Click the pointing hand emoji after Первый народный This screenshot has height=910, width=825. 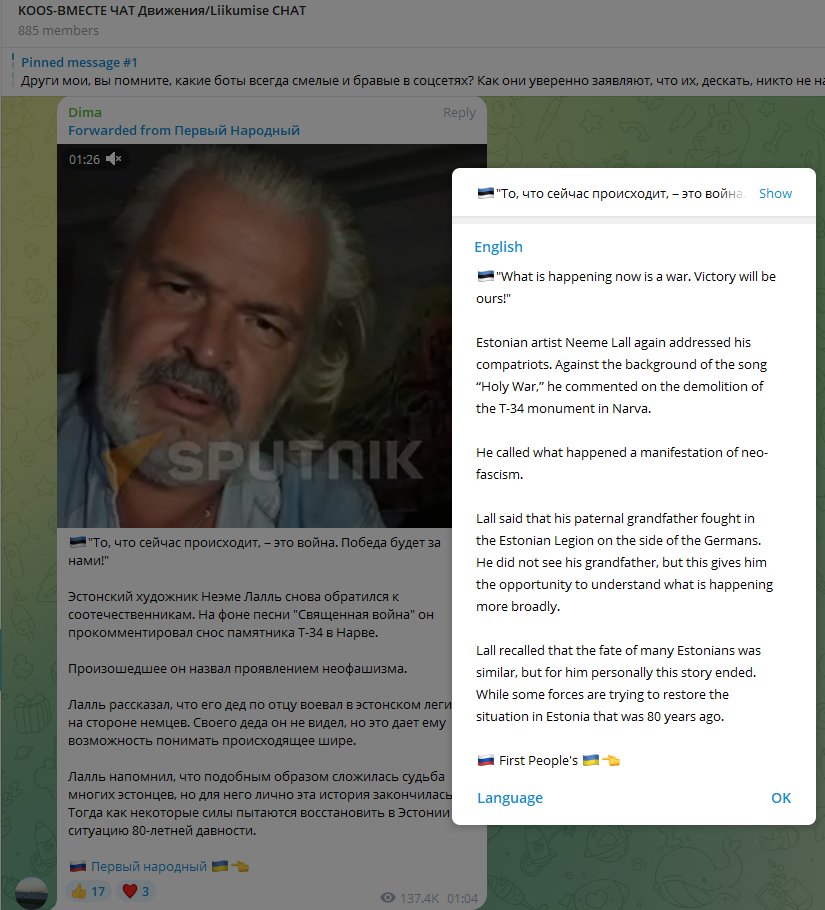240,866
